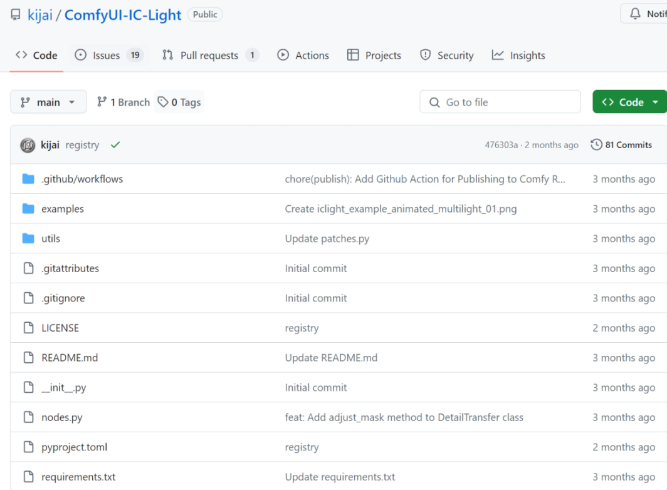
Task: Click the folder icon beside examples
Action: [x=28, y=208]
